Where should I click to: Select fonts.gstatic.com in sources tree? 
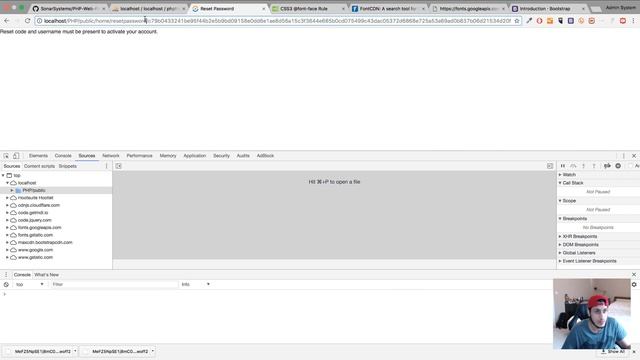click(x=35, y=235)
